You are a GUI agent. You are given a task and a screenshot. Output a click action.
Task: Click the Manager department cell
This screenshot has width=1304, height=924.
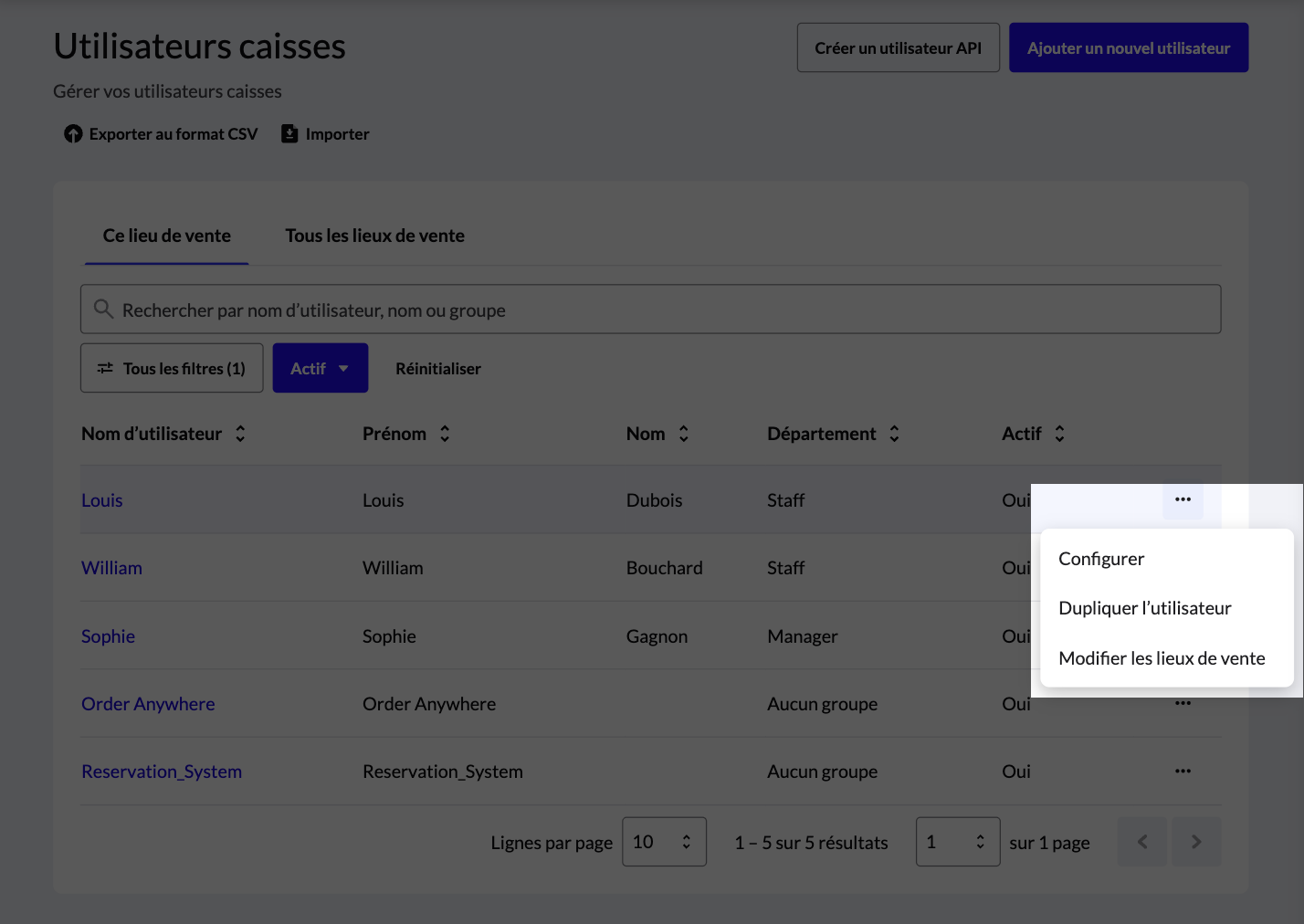[x=803, y=636]
